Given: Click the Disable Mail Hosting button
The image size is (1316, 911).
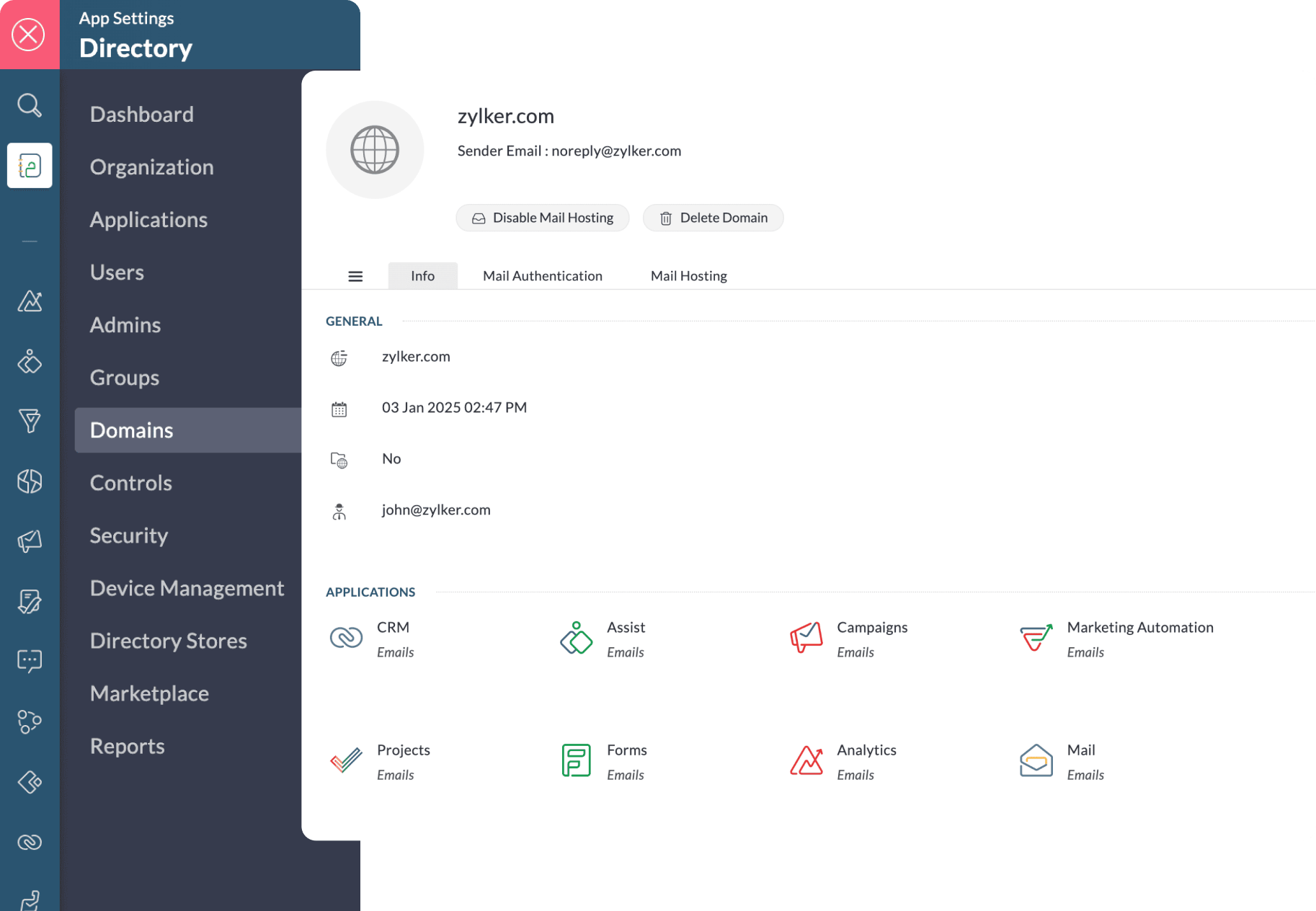Looking at the screenshot, I should [542, 217].
